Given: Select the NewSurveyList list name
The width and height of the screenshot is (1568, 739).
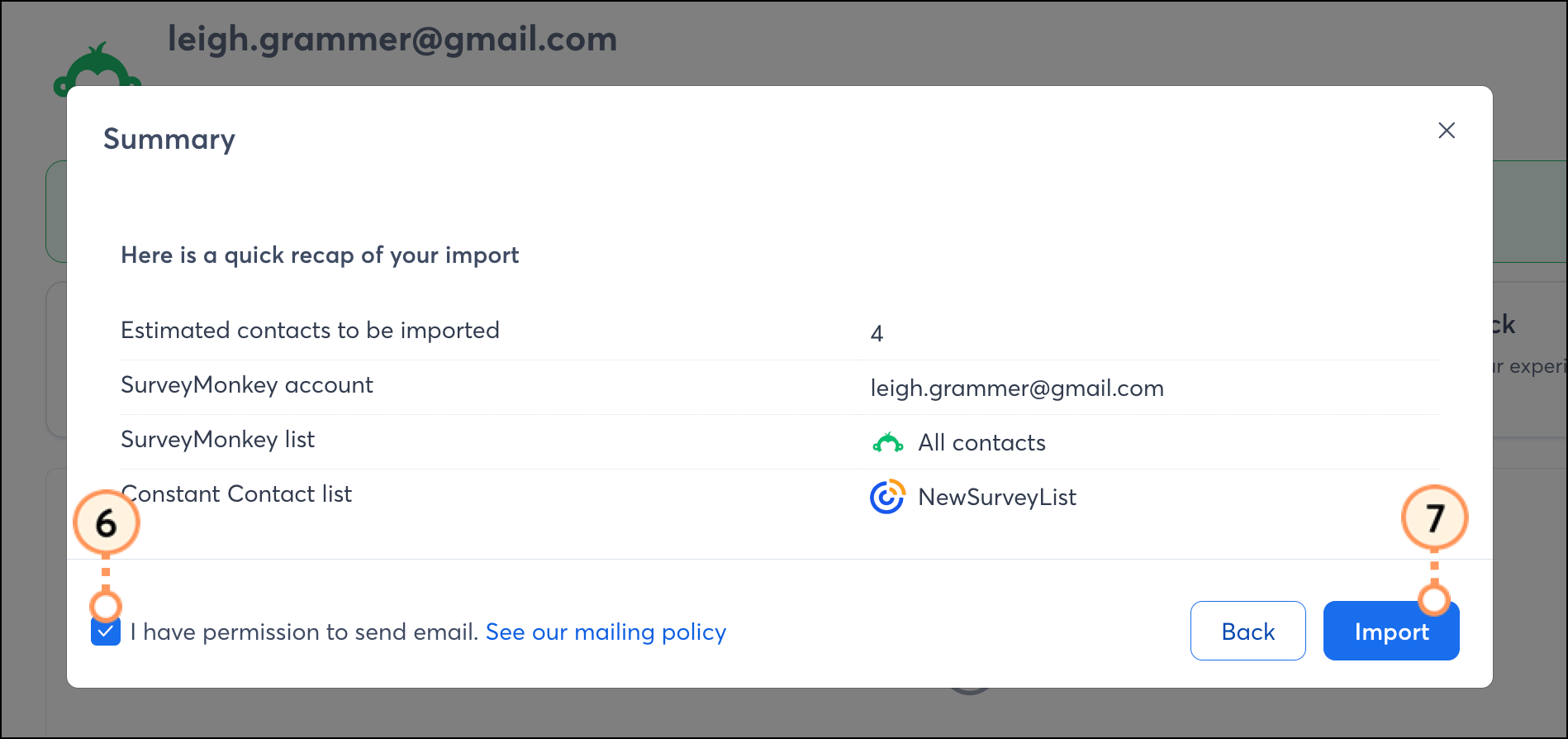Looking at the screenshot, I should tap(997, 498).
